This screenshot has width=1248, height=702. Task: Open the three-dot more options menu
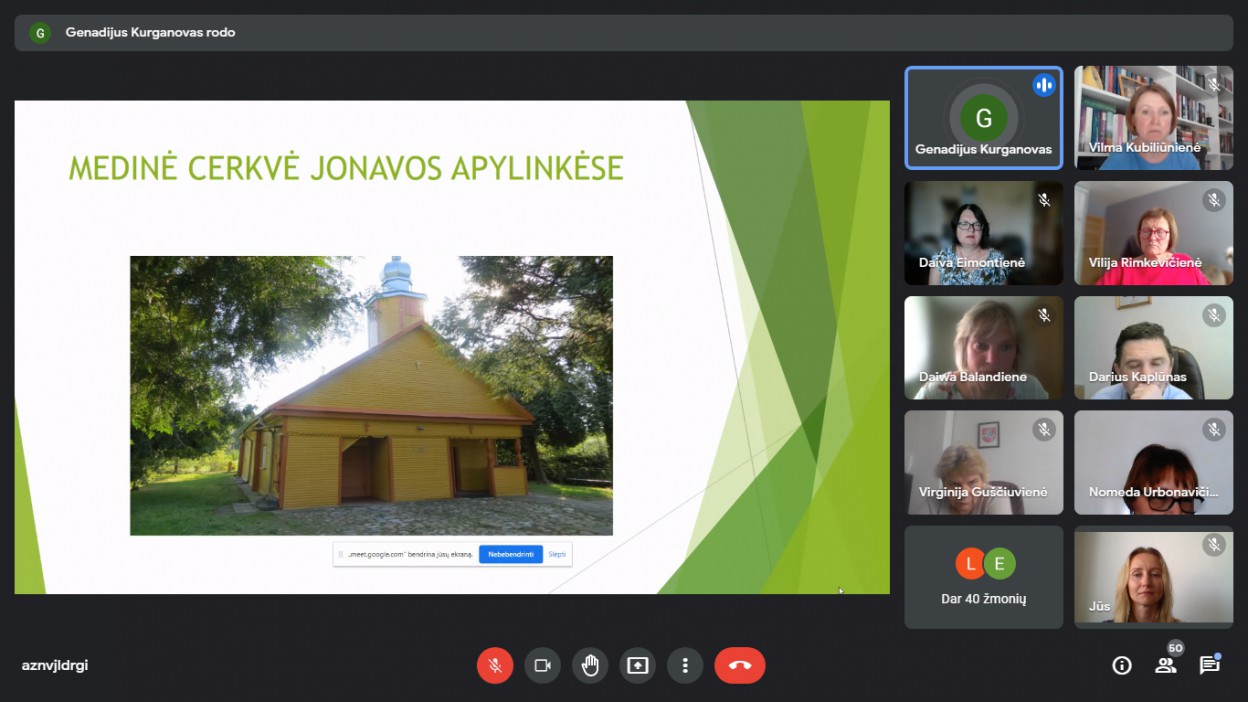coord(685,665)
